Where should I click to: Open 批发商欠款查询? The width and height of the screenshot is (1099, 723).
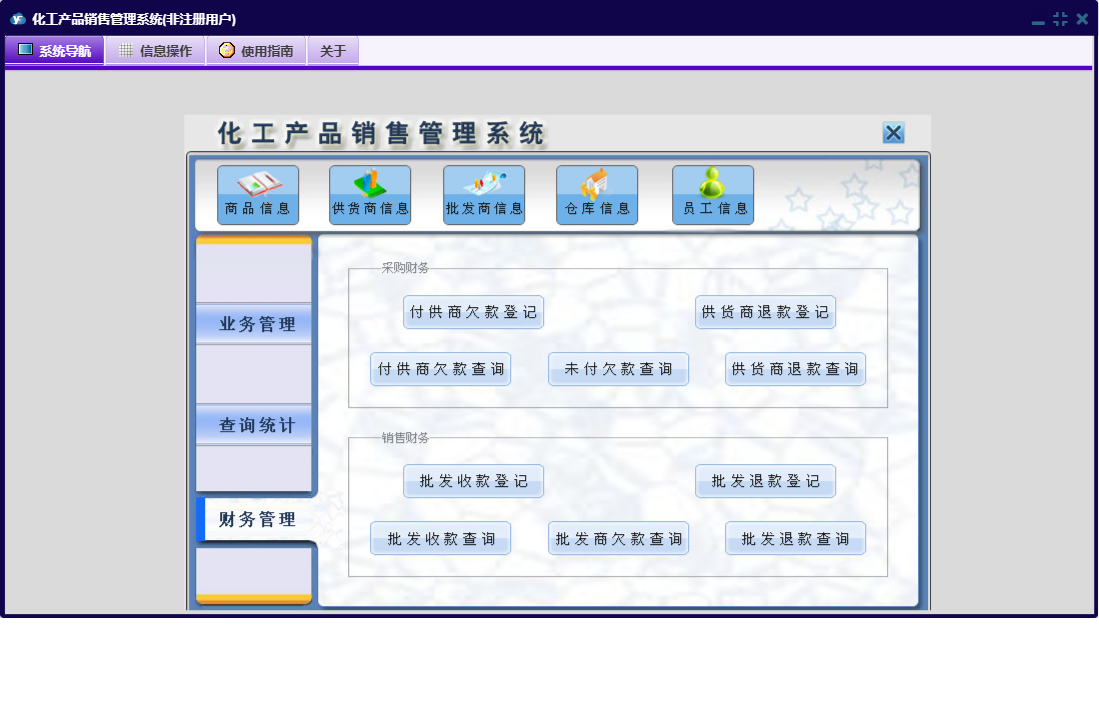pyautogui.click(x=618, y=539)
